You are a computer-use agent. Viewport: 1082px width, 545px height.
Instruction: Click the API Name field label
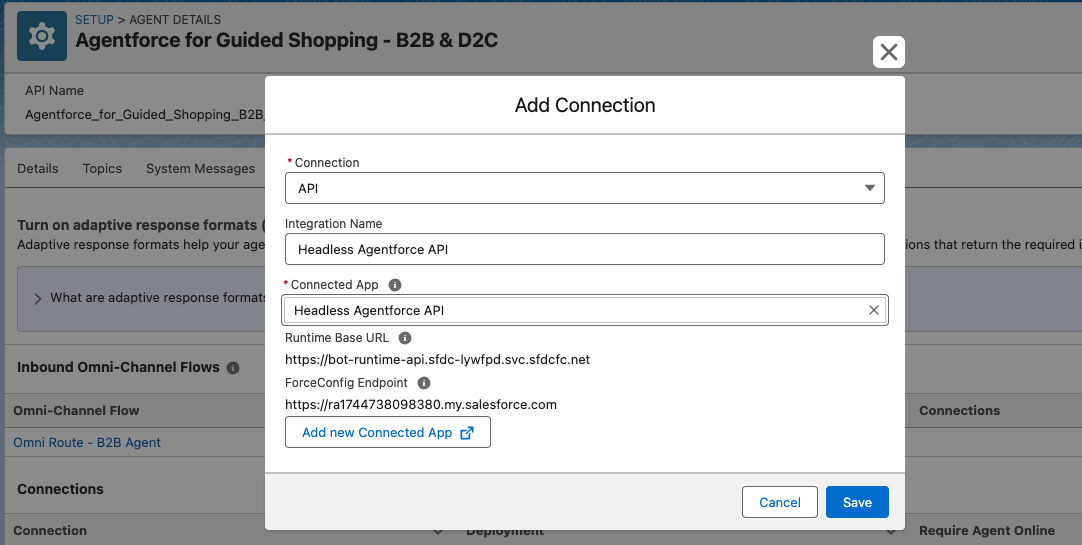point(55,90)
